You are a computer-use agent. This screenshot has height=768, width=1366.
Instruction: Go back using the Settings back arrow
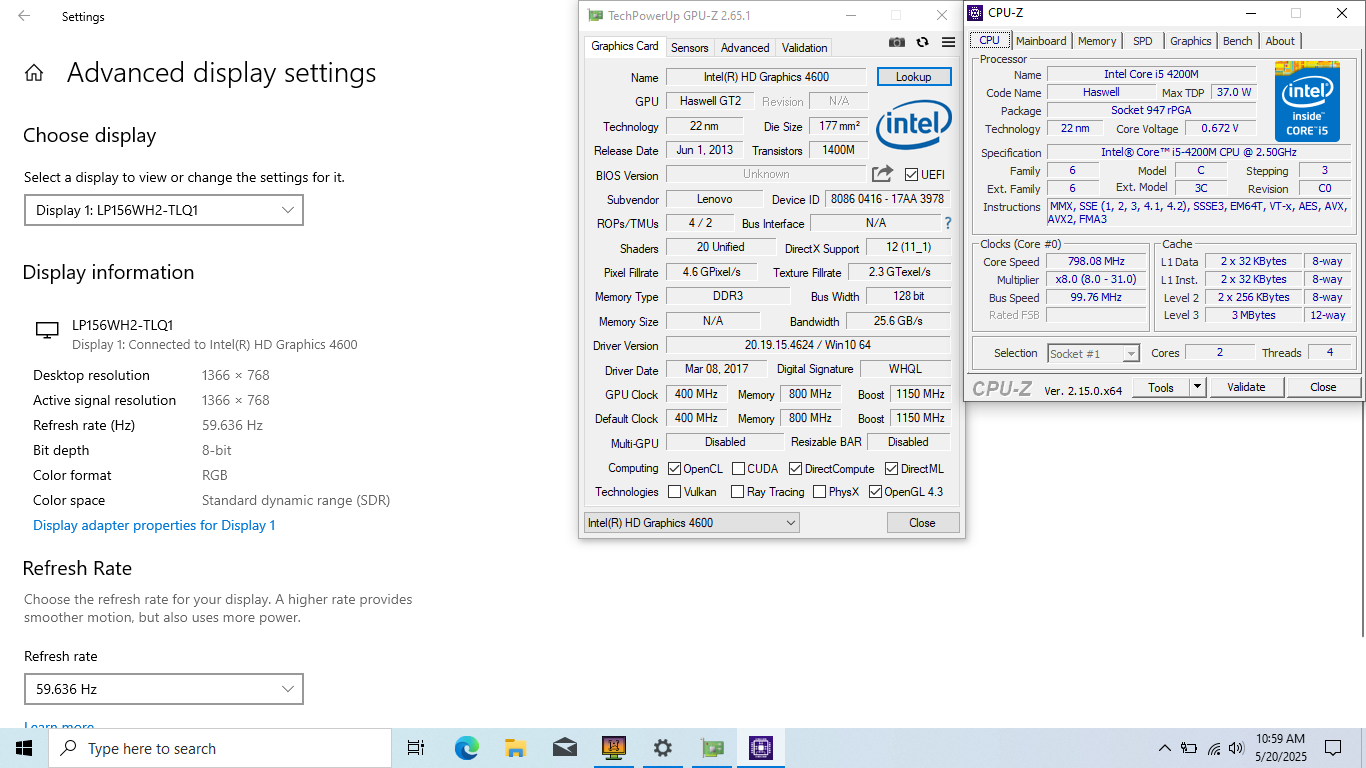(x=24, y=16)
